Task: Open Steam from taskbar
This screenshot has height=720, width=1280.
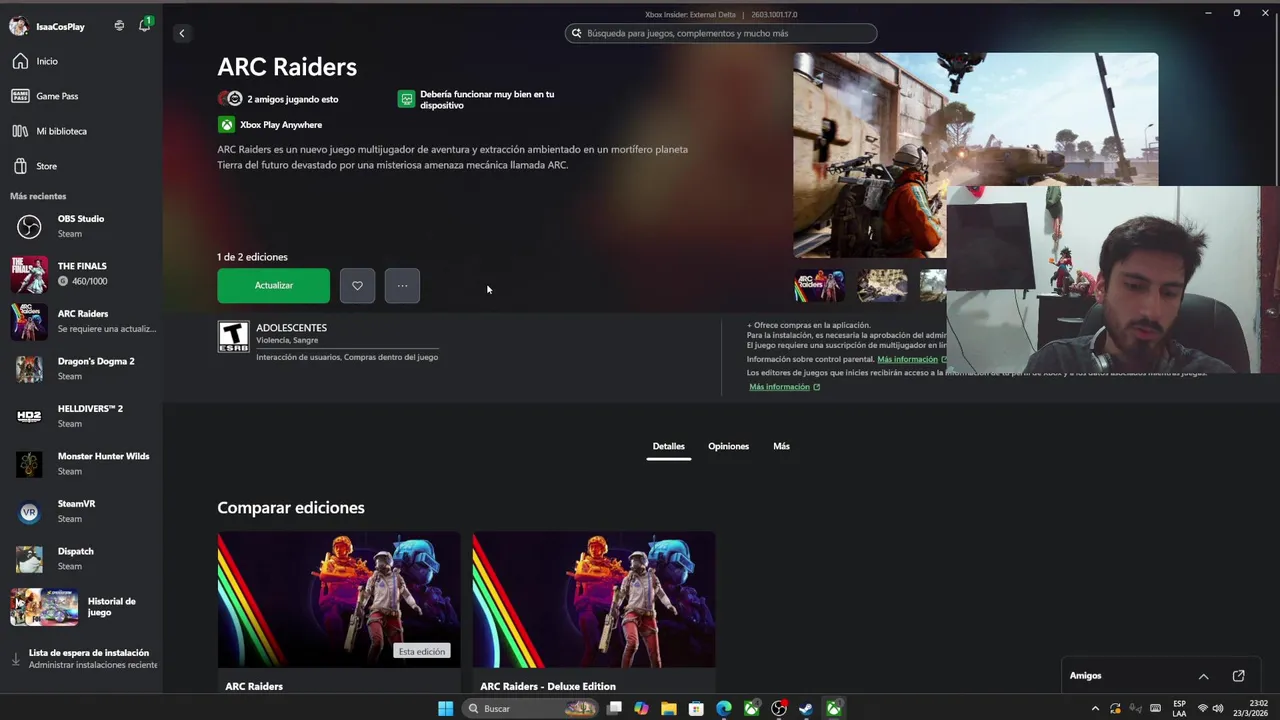Action: (805, 709)
